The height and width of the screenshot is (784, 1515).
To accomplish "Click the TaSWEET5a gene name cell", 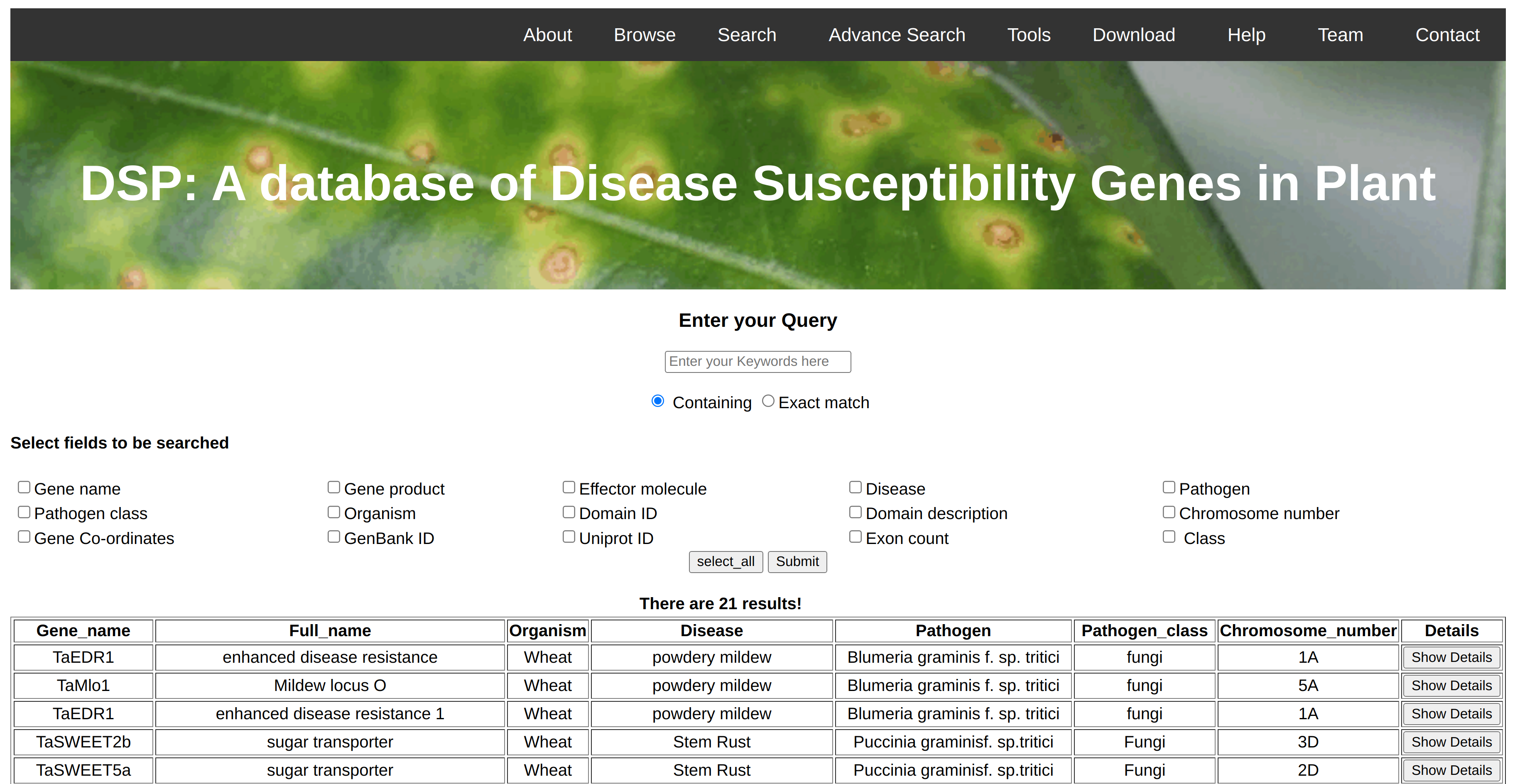I will coord(83,770).
